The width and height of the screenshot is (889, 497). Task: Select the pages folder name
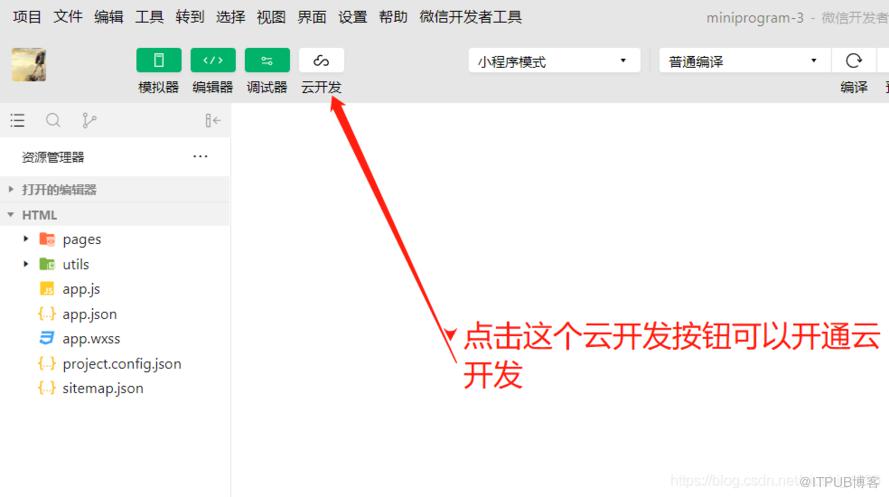click(82, 240)
